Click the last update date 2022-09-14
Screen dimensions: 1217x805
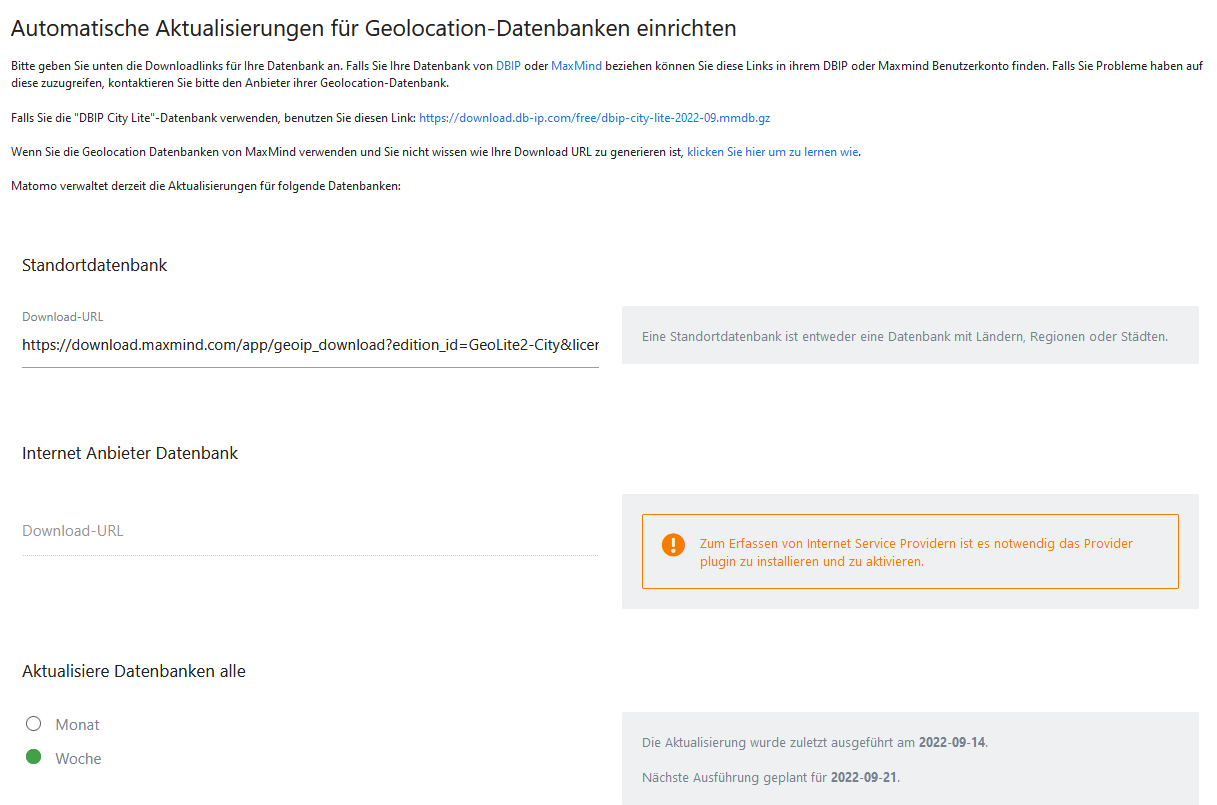tap(952, 742)
